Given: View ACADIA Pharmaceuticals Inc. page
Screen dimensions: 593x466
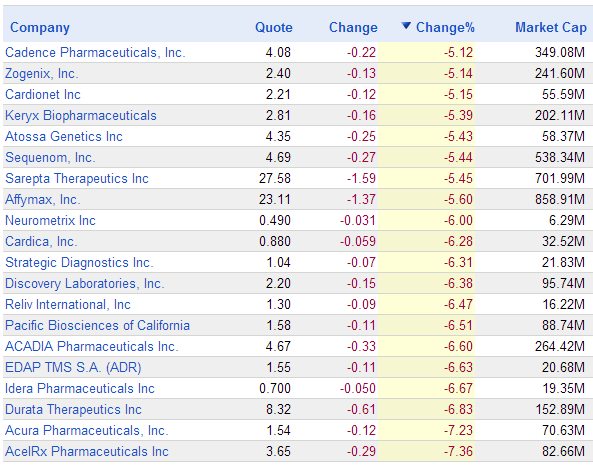Looking at the screenshot, I should [92, 346].
